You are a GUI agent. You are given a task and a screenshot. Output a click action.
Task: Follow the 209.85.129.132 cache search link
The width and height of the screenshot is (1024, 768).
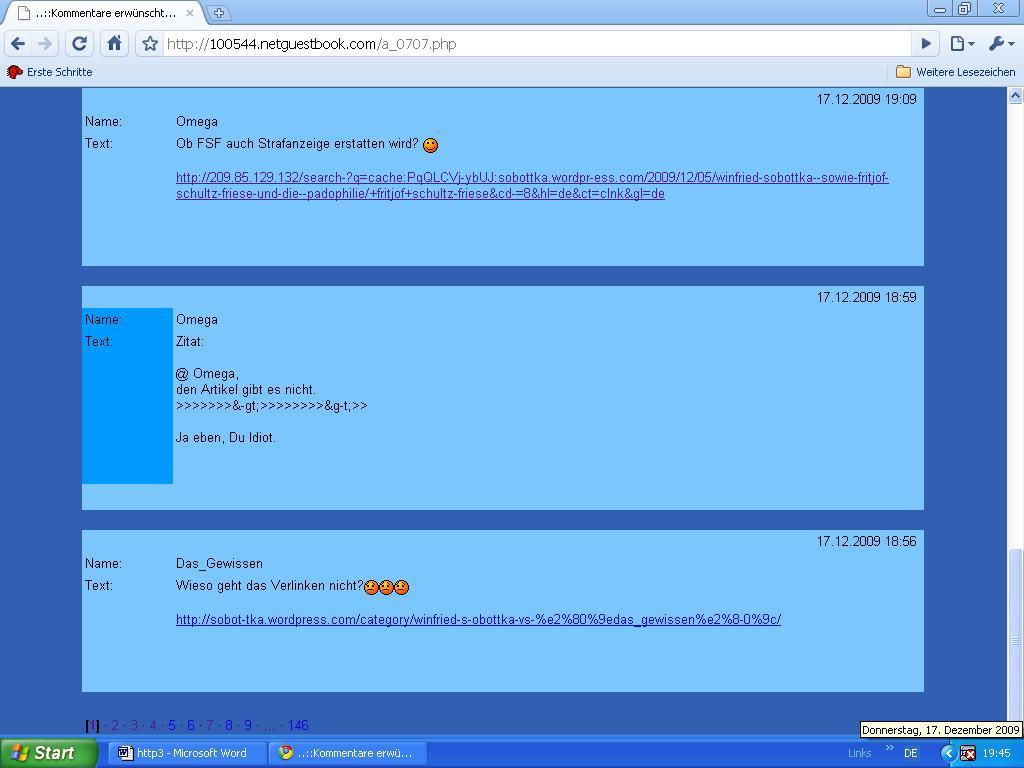[532, 178]
